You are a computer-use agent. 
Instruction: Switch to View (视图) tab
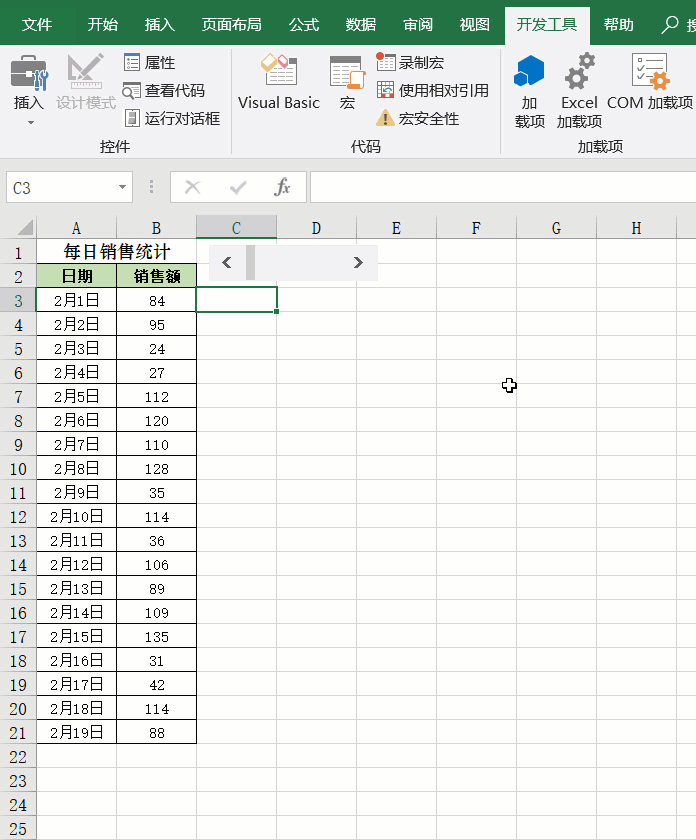[475, 24]
